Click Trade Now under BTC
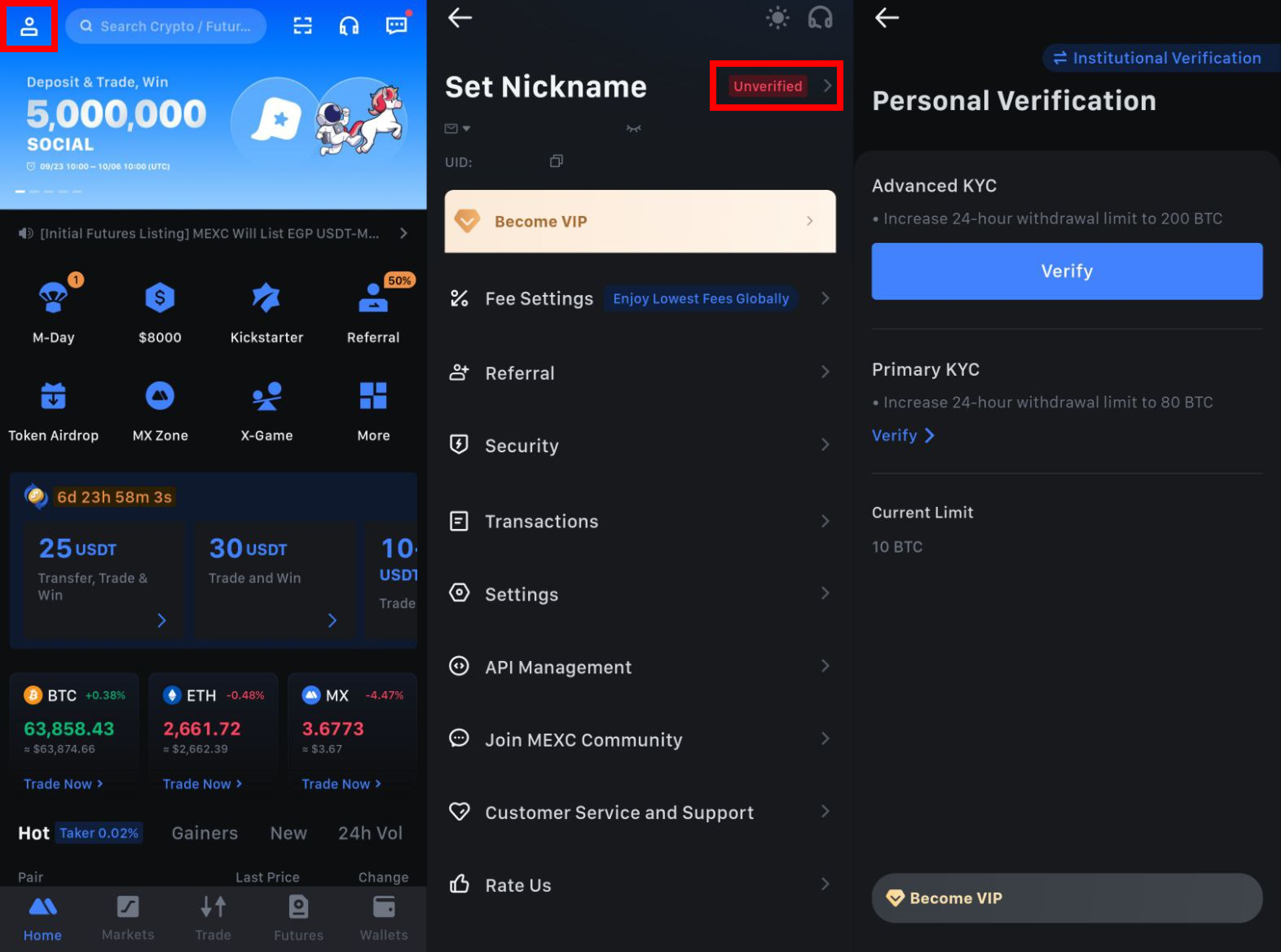Screen dimensions: 1281x952 coord(64,784)
